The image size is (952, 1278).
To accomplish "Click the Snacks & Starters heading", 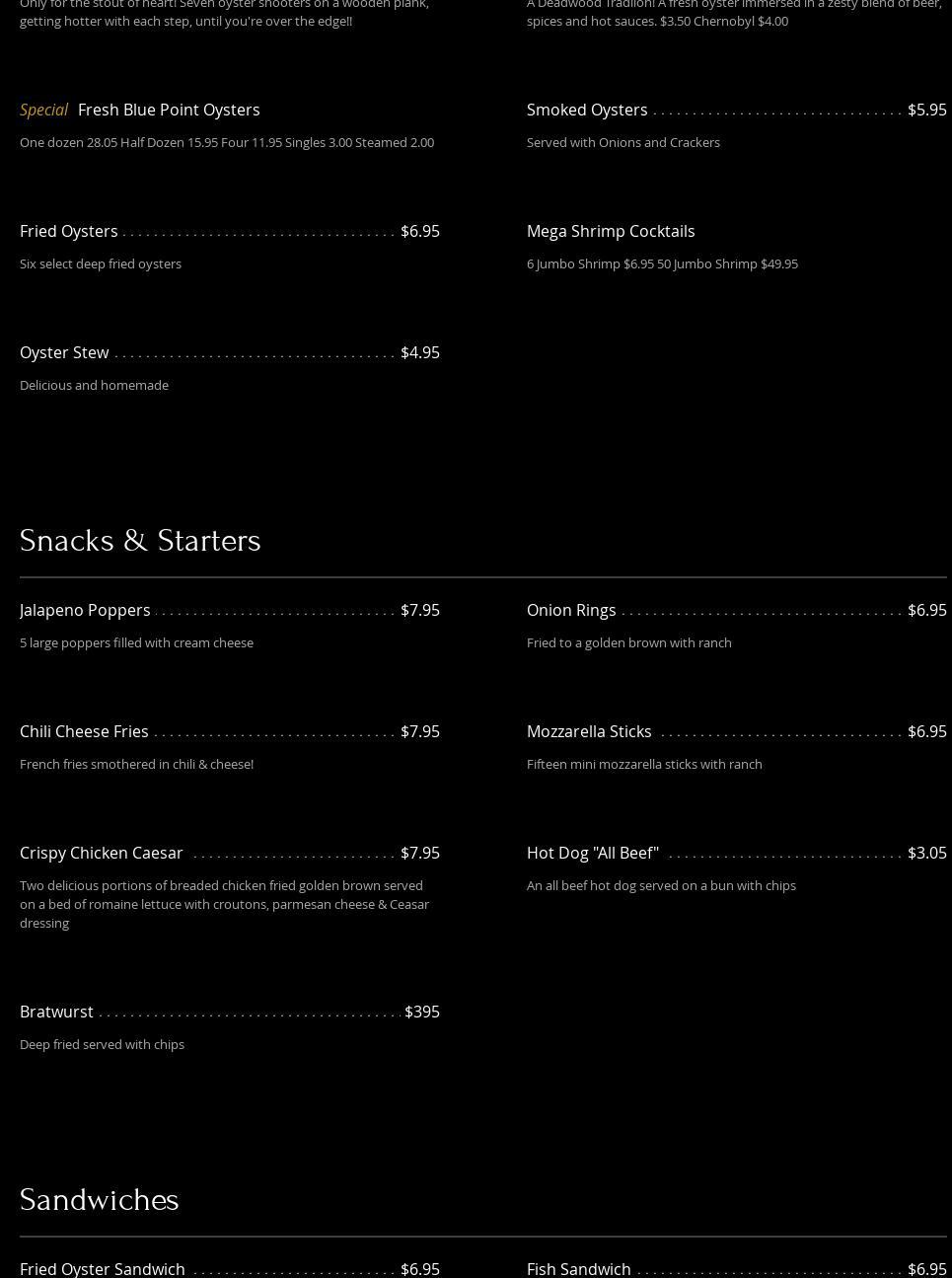I will [140, 541].
